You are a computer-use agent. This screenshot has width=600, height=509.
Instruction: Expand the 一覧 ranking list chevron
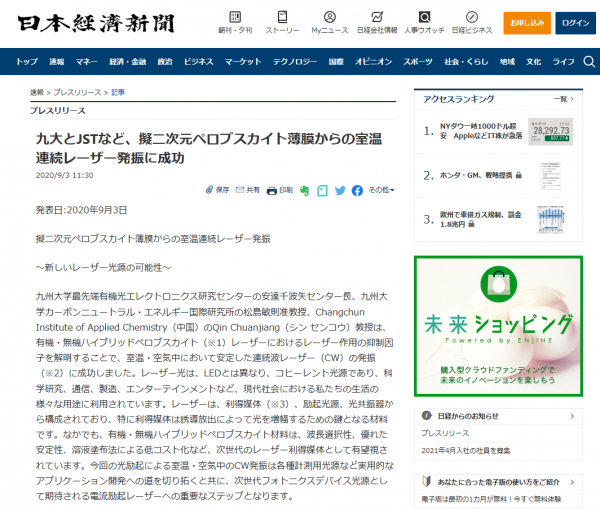pyautogui.click(x=562, y=100)
